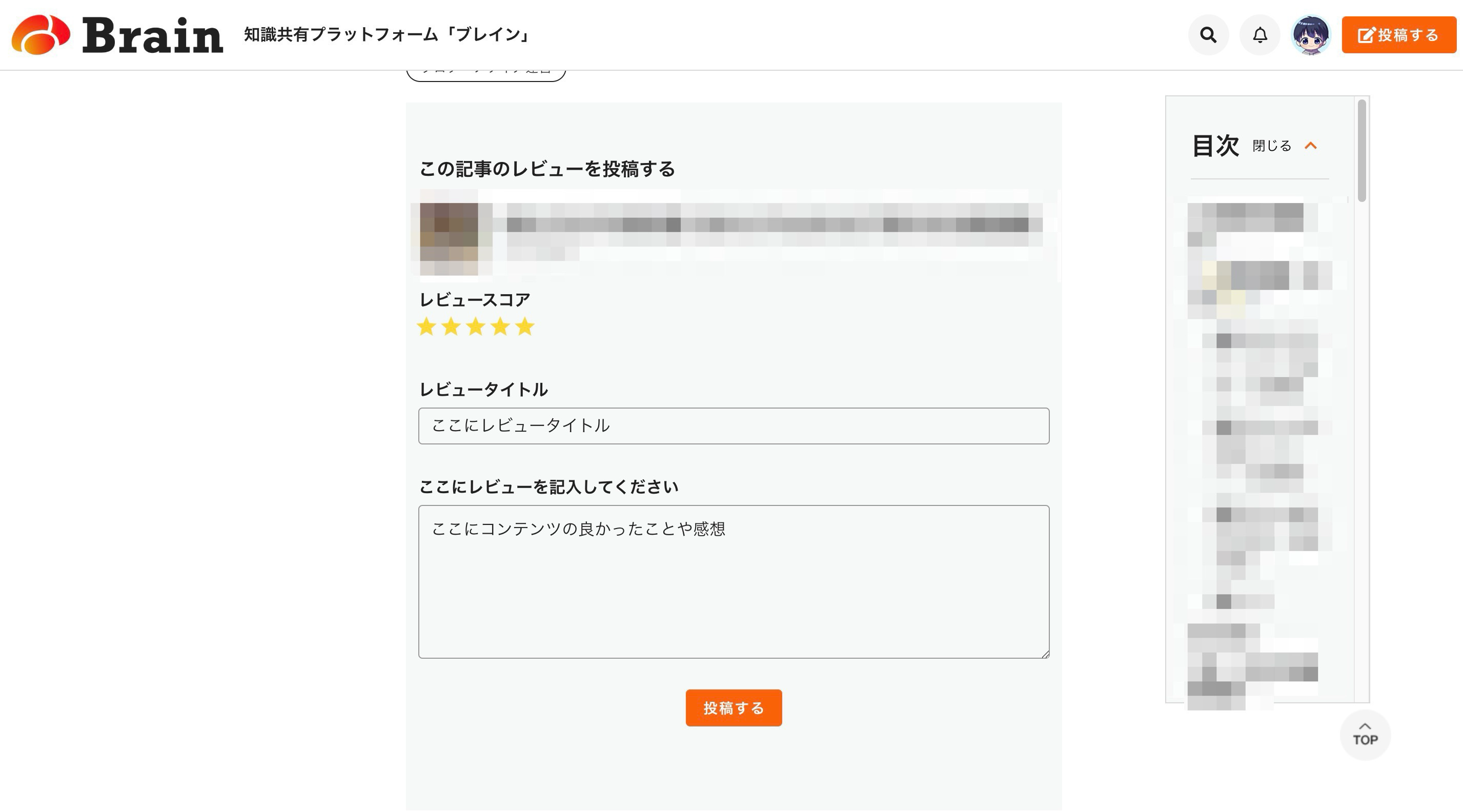1463x812 pixels.
Task: Set review score to two stars
Action: 451,327
